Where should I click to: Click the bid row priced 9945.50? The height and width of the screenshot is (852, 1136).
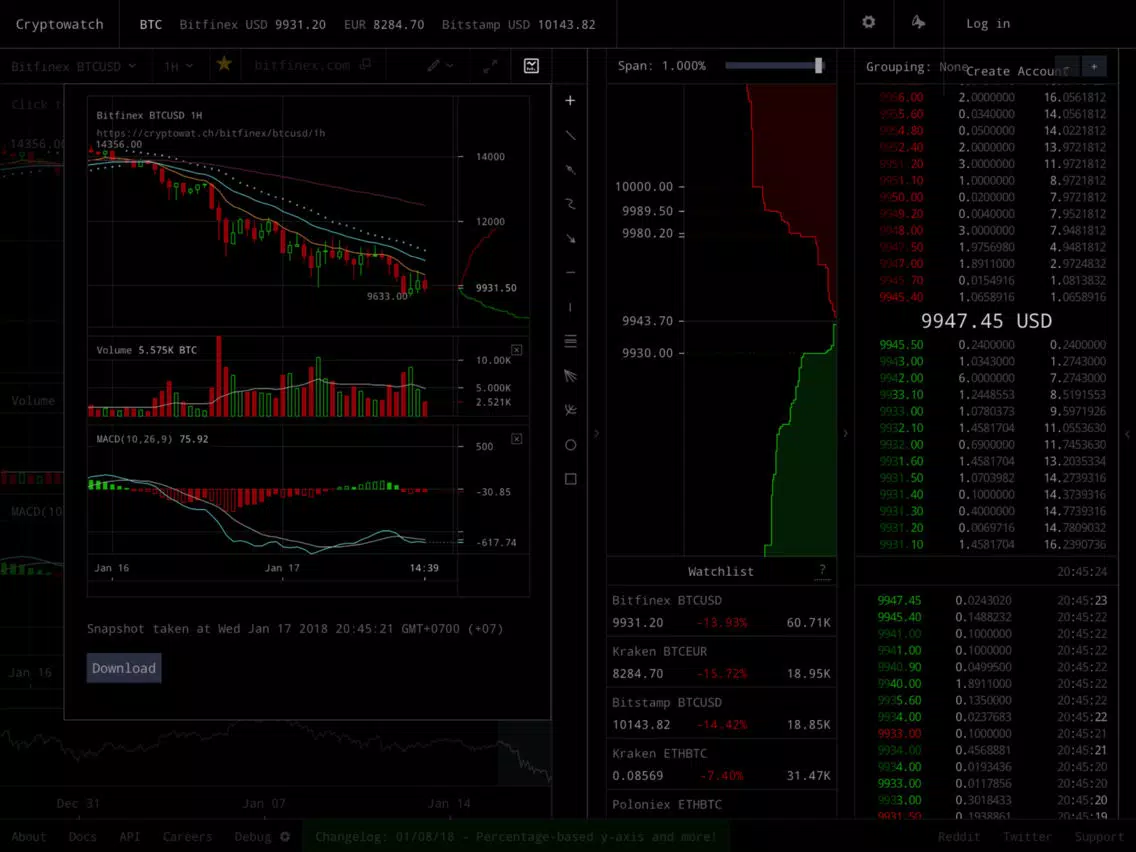pos(993,345)
